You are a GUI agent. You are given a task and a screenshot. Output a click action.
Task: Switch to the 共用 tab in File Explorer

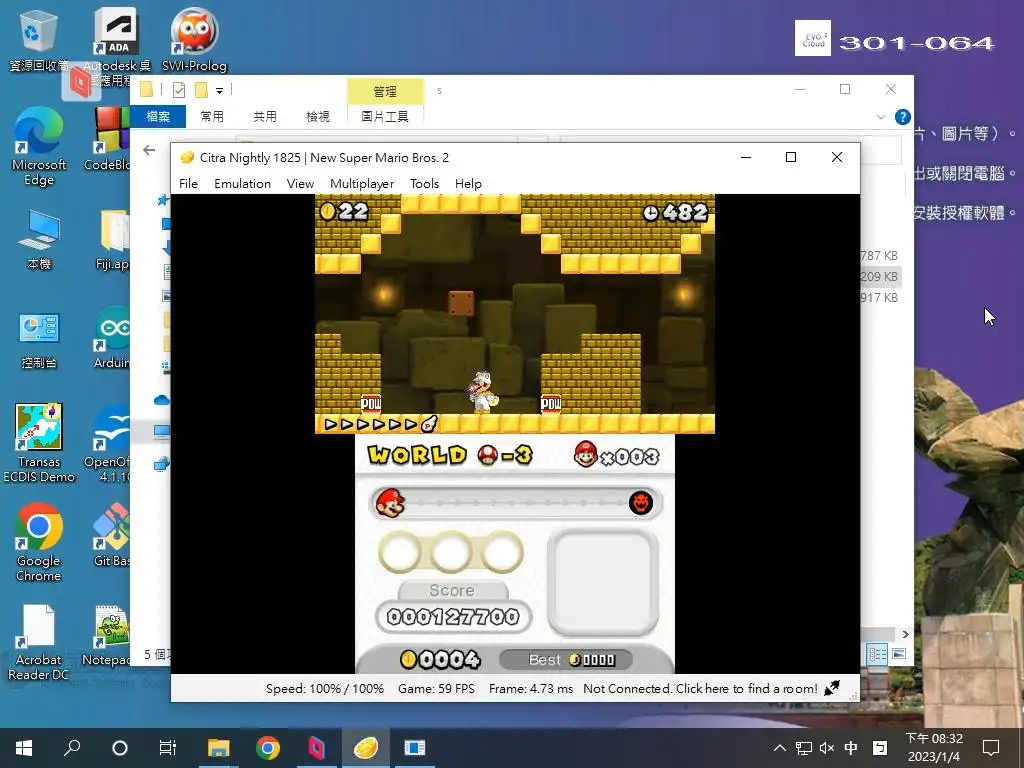tap(264, 116)
